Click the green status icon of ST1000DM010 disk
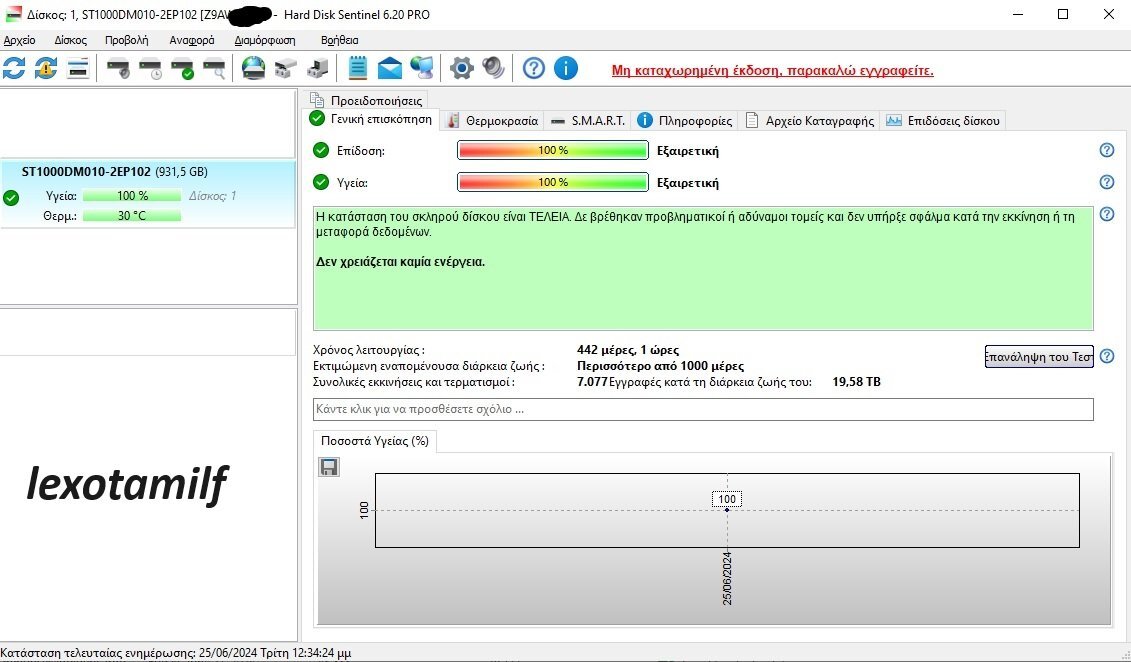This screenshot has width=1131, height=662. [11, 197]
